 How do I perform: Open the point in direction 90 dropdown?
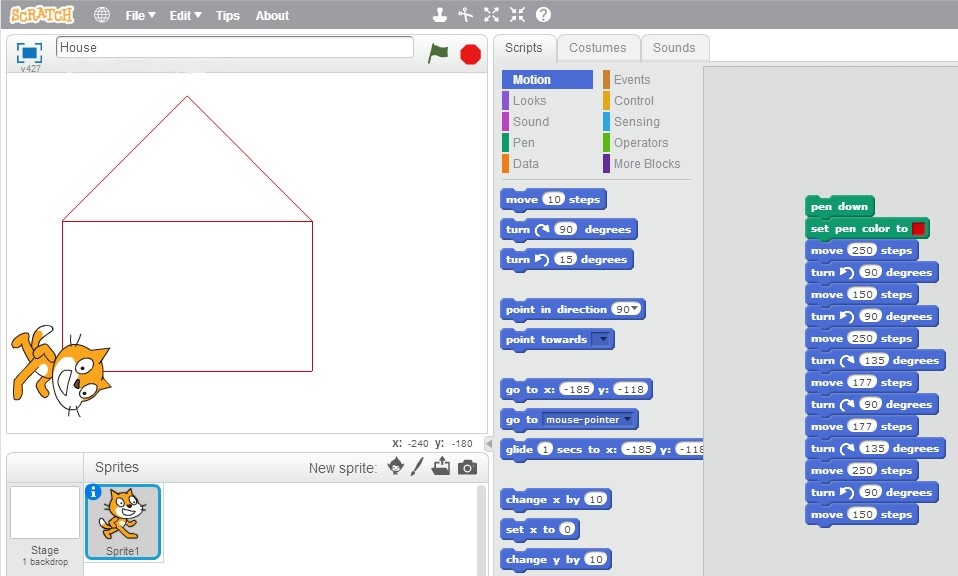634,310
